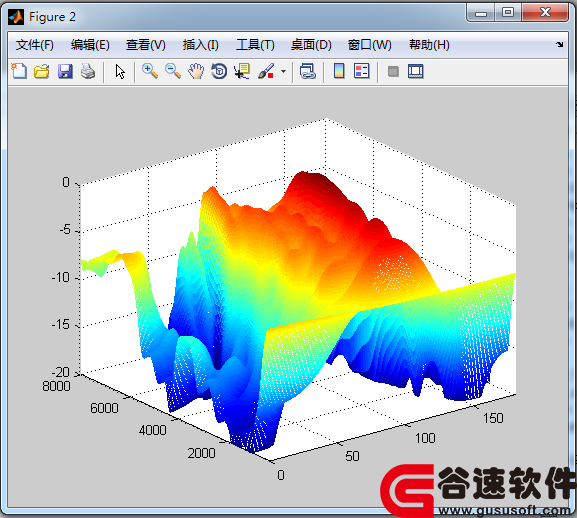Click the dock figure arrow

coord(559,45)
